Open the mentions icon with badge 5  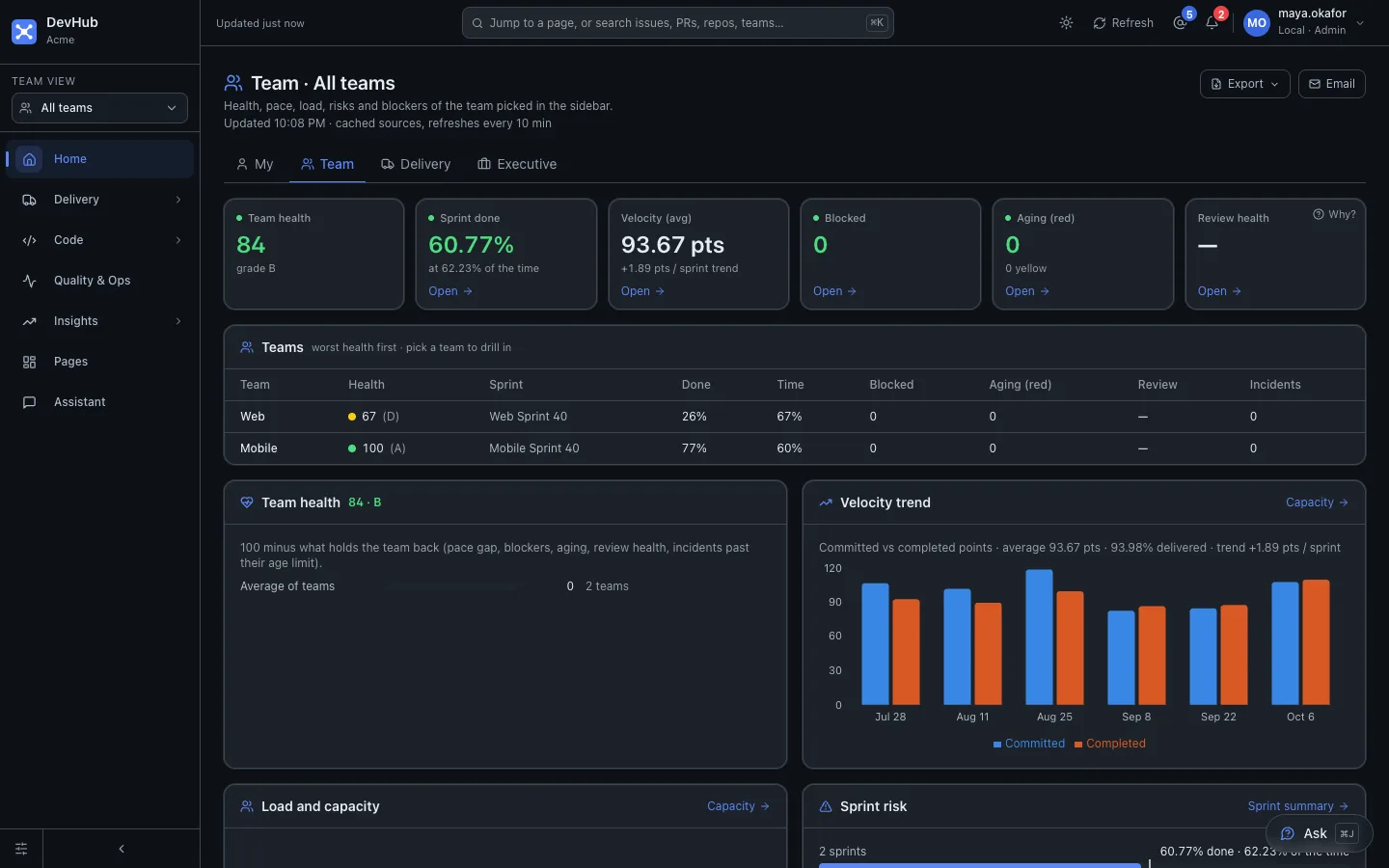(x=1181, y=23)
